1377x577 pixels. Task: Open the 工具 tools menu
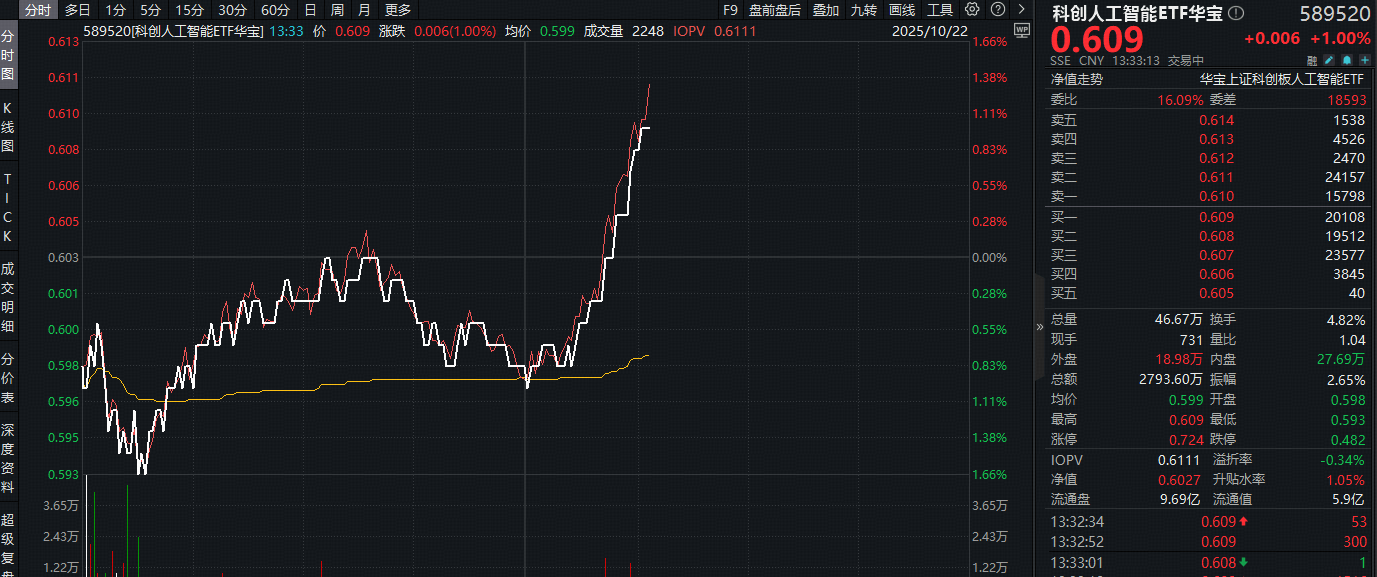point(943,9)
